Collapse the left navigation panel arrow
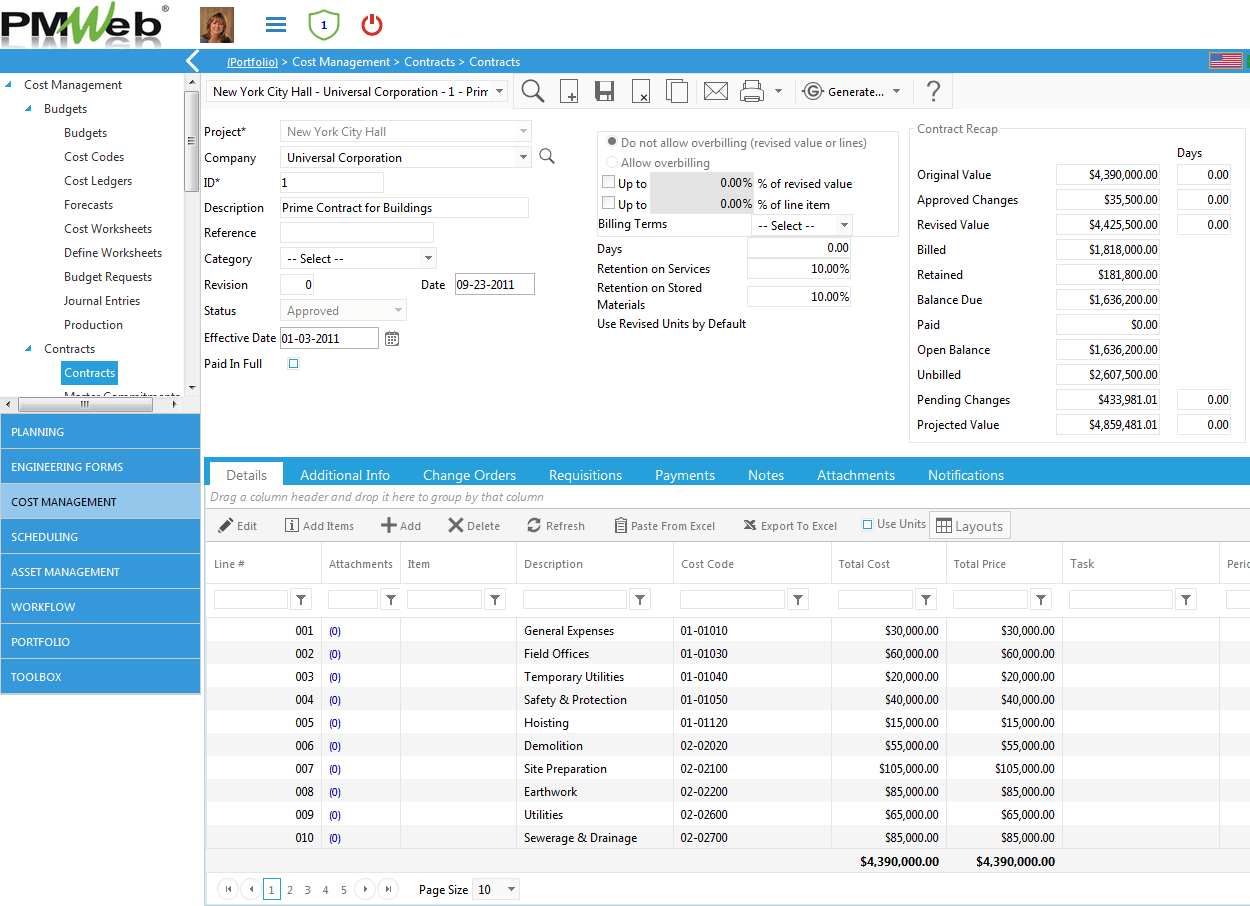The image size is (1250, 906). click(194, 61)
